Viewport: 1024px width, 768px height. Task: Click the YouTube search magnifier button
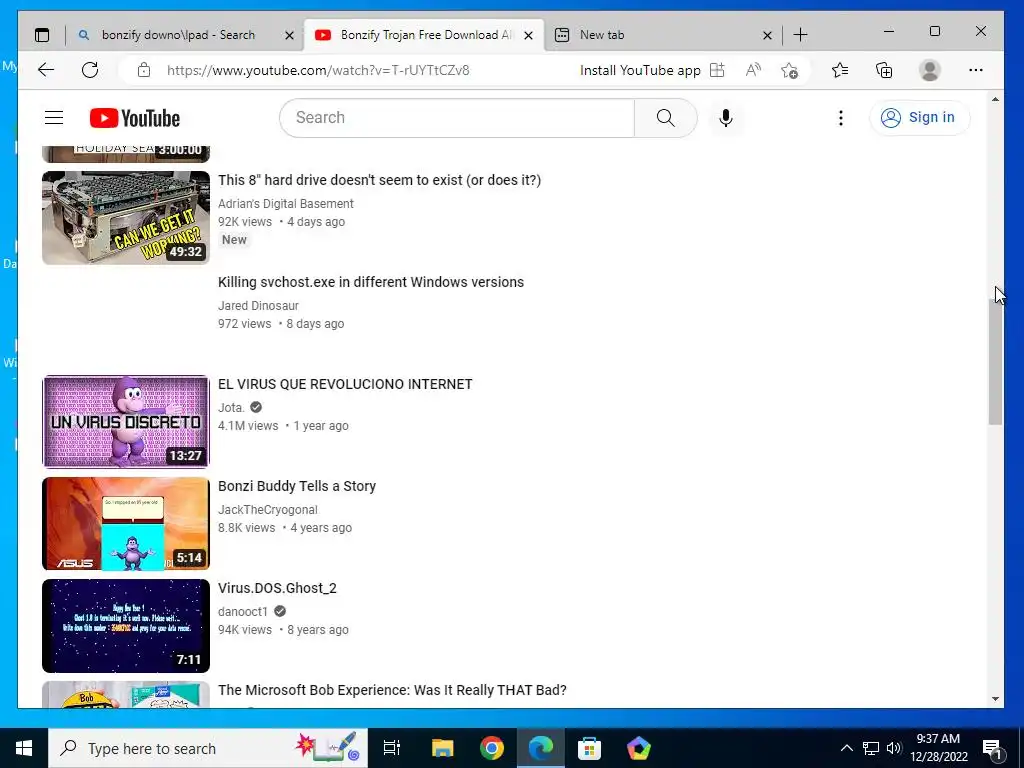tap(665, 118)
